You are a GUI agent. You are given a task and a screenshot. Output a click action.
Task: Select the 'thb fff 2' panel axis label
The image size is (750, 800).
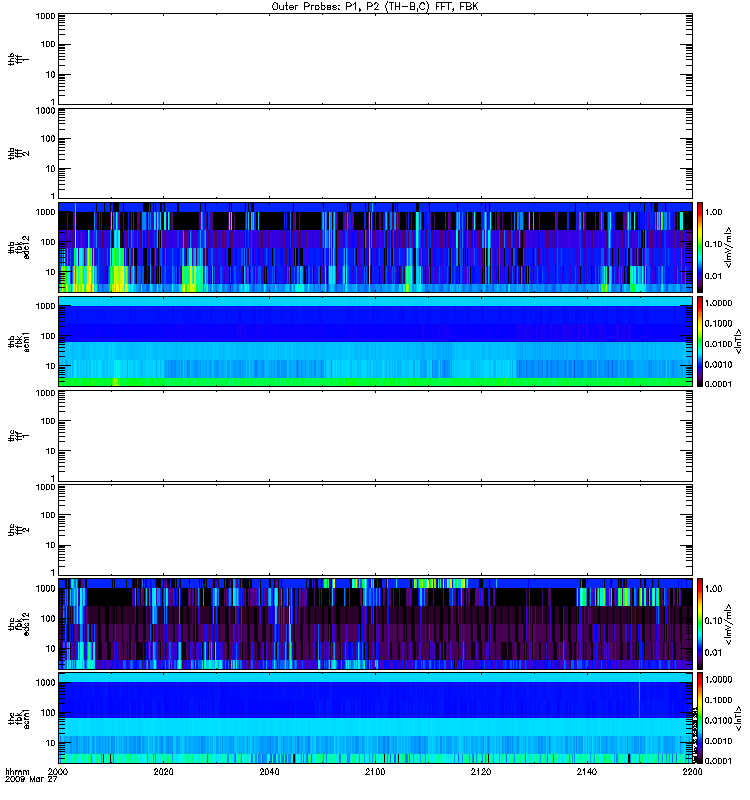pyautogui.click(x=18, y=154)
